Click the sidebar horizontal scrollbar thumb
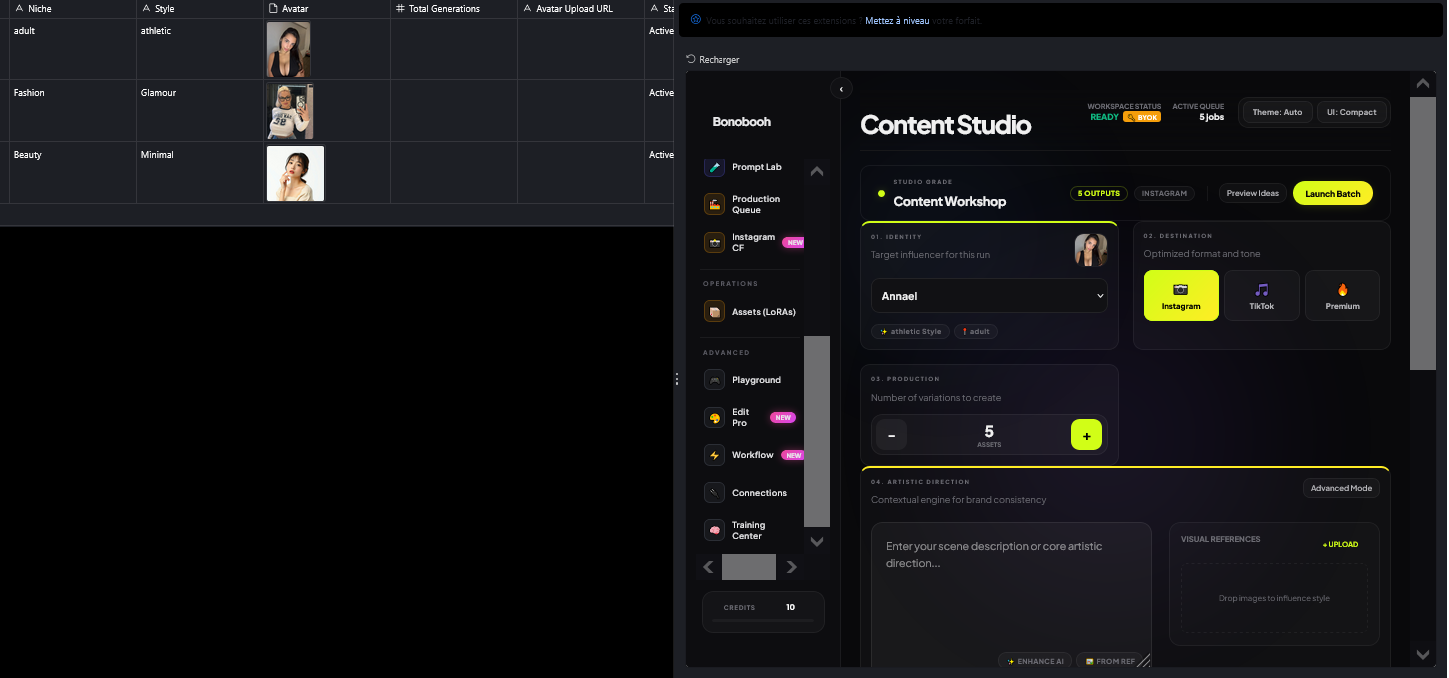The image size is (1449, 678). 749,567
